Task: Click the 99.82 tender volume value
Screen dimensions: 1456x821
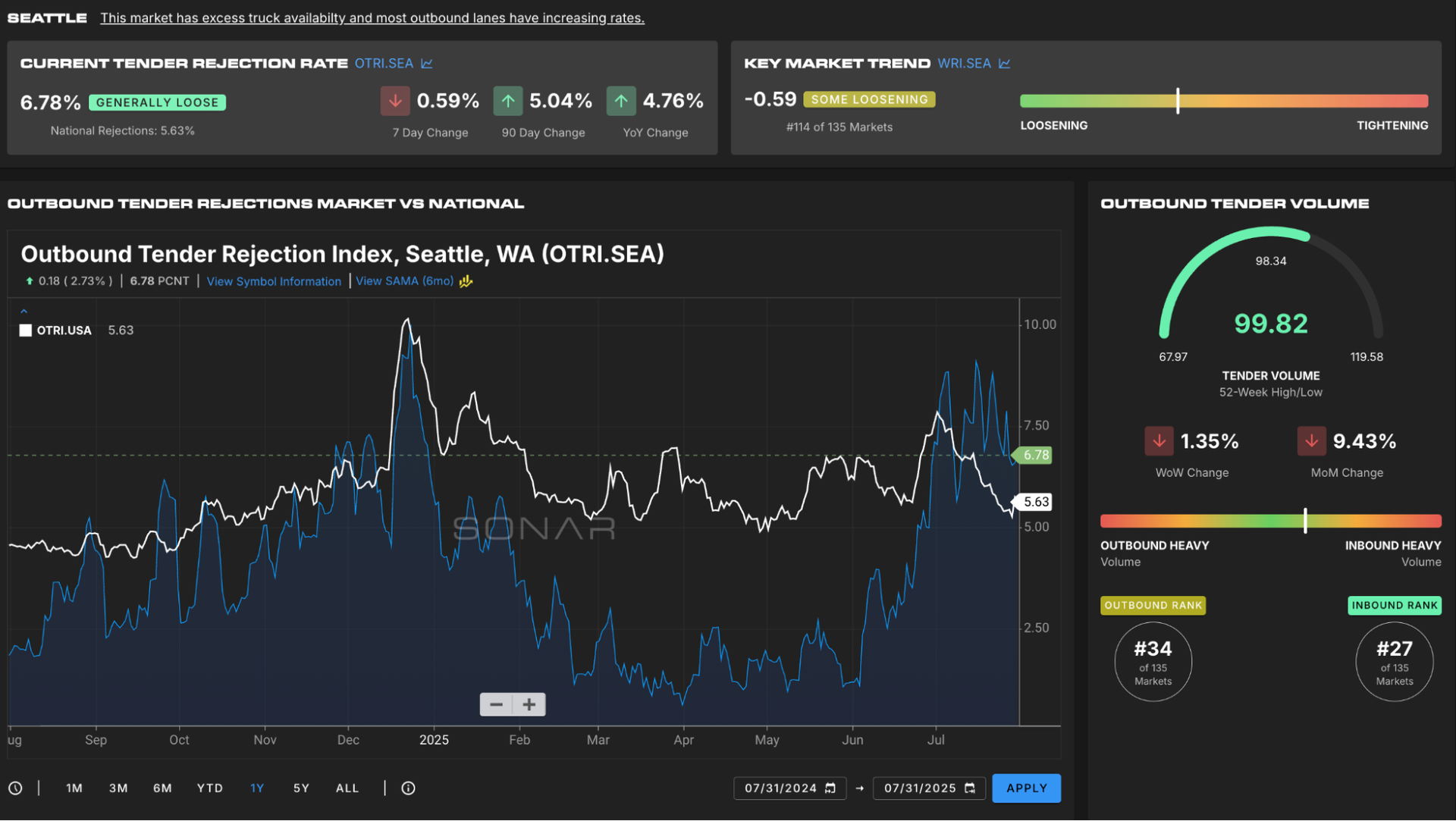Action: pyautogui.click(x=1271, y=324)
